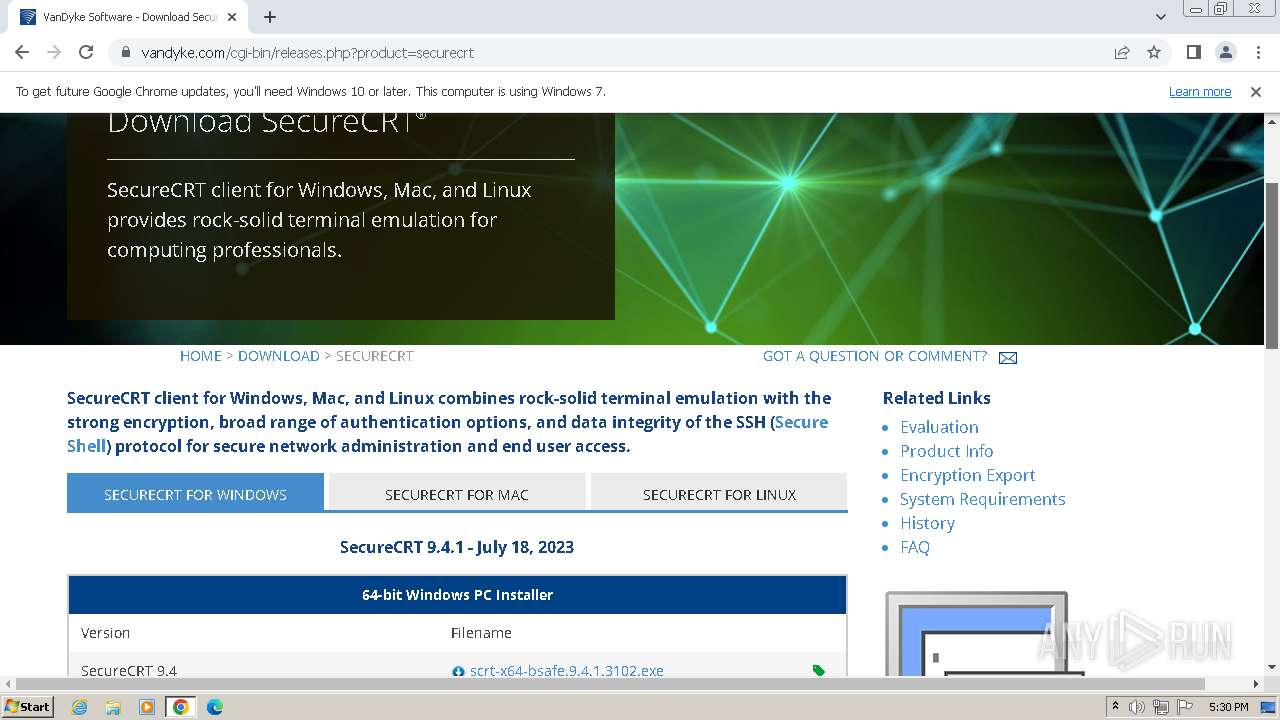Open History related link
Image resolution: width=1280 pixels, height=720 pixels.
[927, 523]
